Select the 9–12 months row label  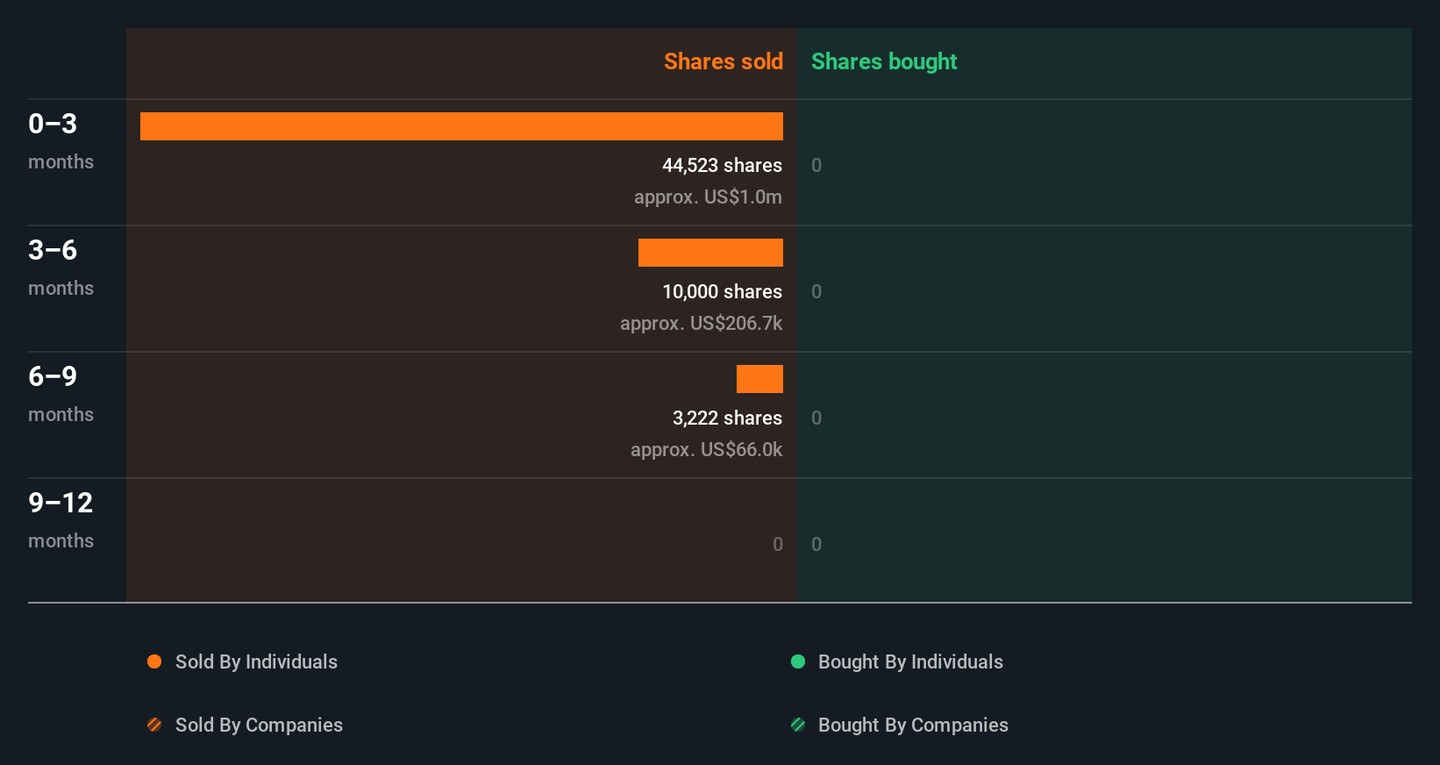pos(60,519)
